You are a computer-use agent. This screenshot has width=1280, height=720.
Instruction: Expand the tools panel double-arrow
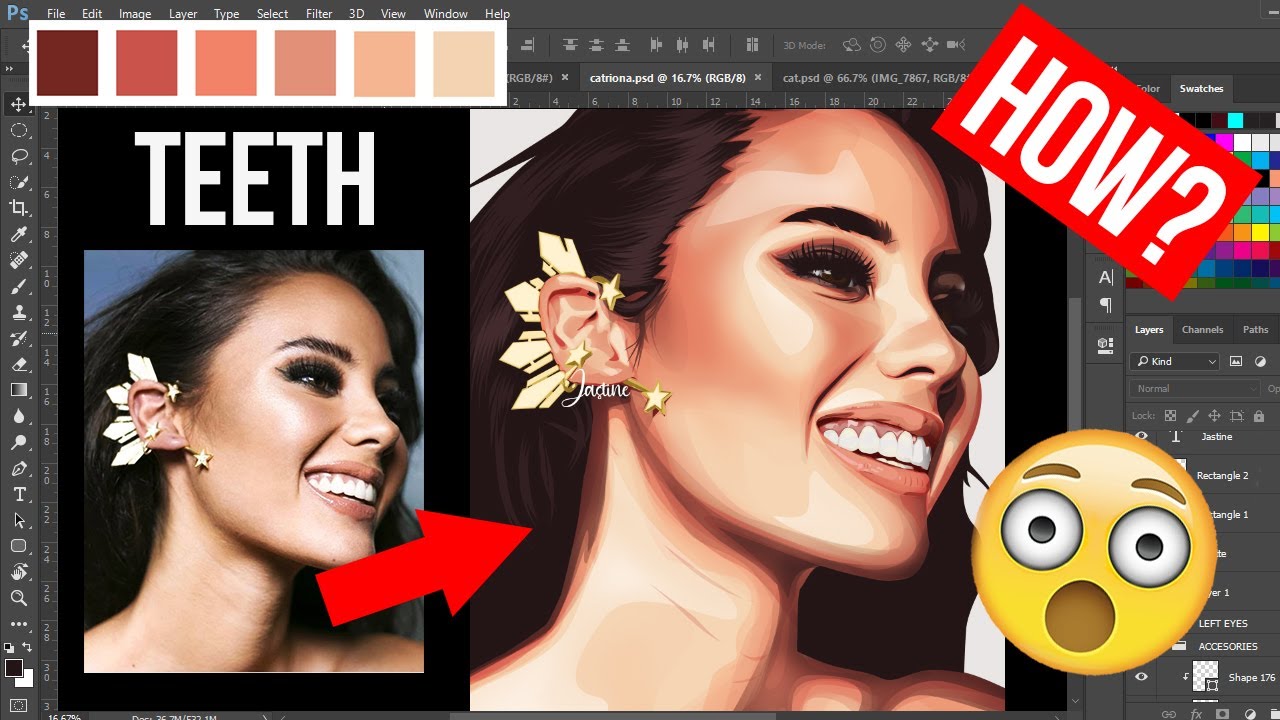point(9,67)
